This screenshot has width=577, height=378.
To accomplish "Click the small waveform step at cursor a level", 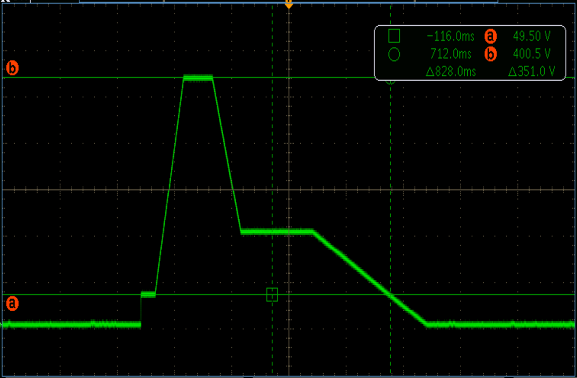I will [x=148, y=294].
